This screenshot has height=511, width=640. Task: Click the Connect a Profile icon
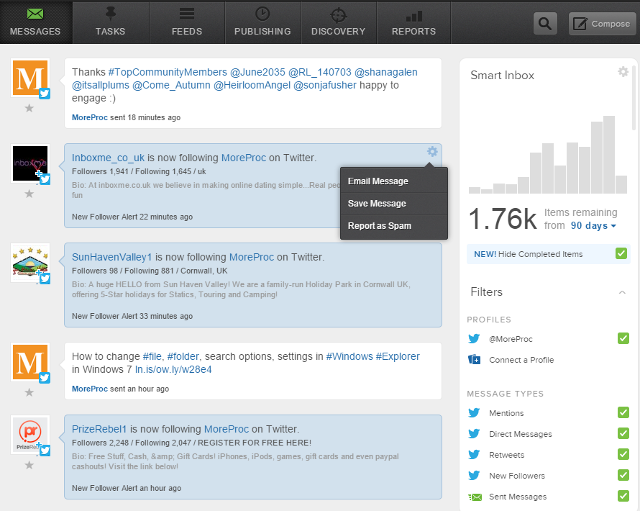tap(474, 360)
